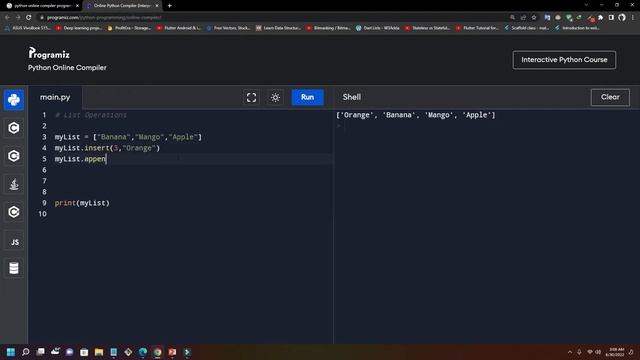Click the line number 10 in the editor gutter
This screenshot has width=640, height=360.
pos(42,214)
